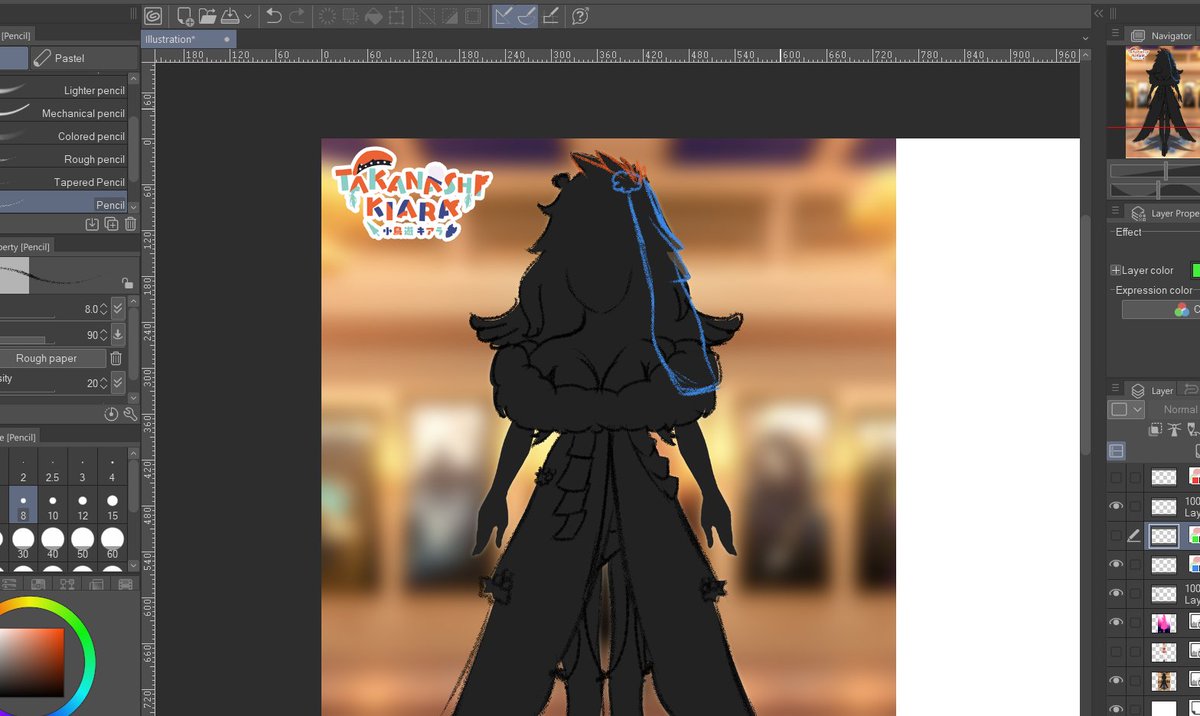Undo the last stroke
This screenshot has width=1200, height=716.
[x=274, y=15]
